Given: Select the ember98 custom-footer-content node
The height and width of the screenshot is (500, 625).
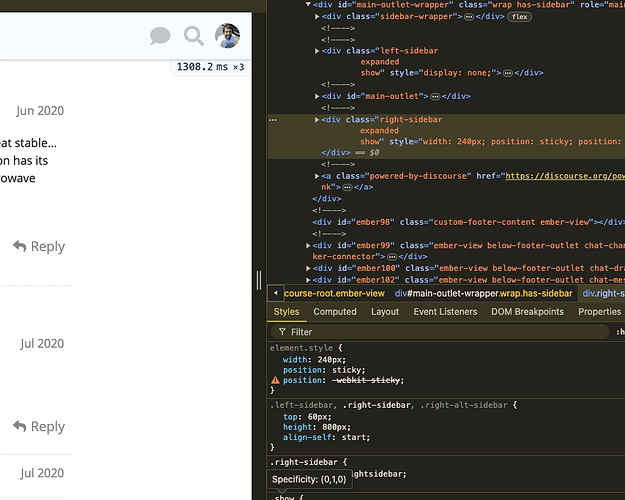Looking at the screenshot, I should (x=468, y=222).
